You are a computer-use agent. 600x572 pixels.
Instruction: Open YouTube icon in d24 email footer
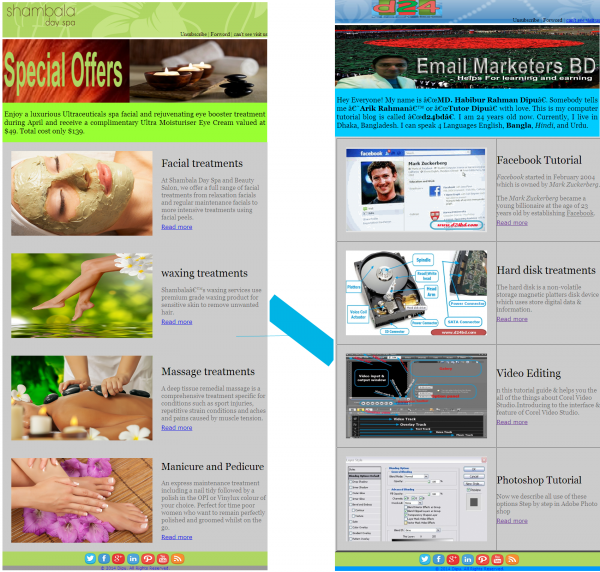(497, 559)
